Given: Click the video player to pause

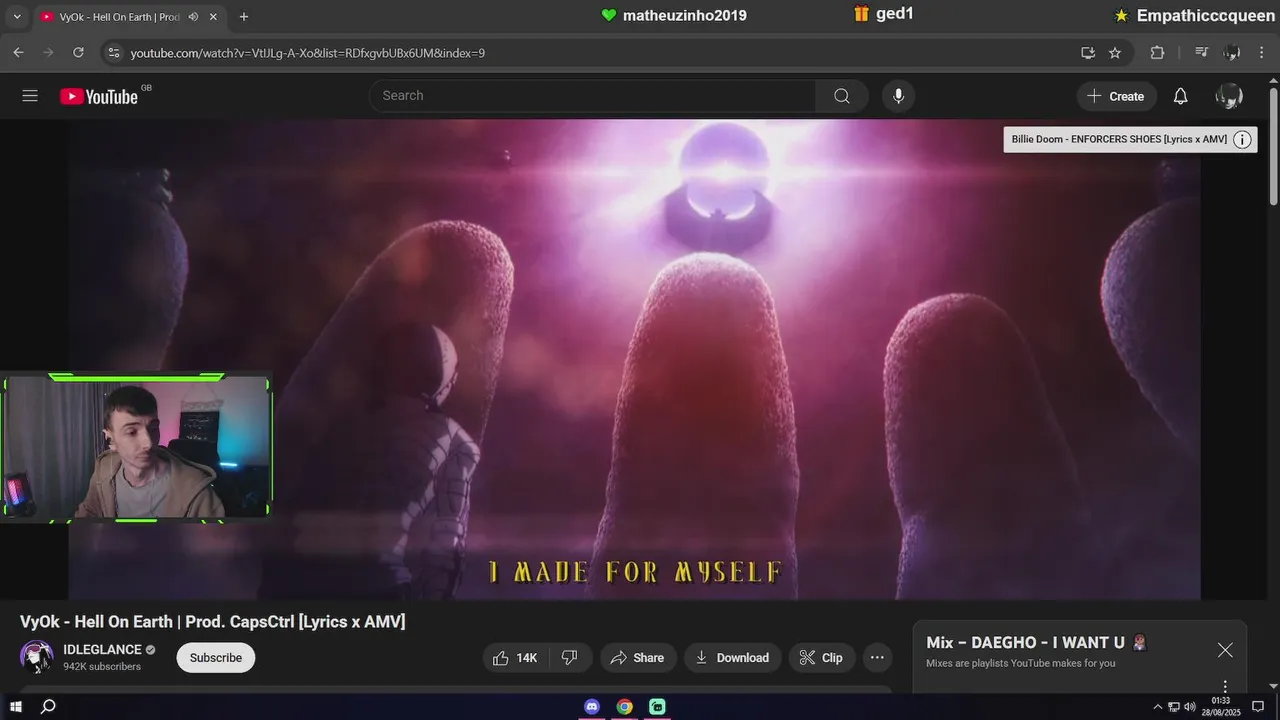Looking at the screenshot, I should (x=634, y=360).
